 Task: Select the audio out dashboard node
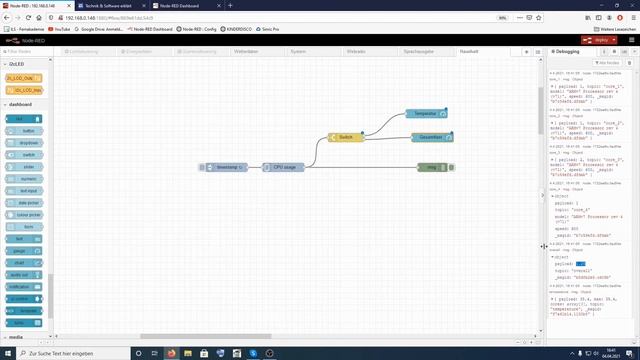pyautogui.click(x=24, y=275)
